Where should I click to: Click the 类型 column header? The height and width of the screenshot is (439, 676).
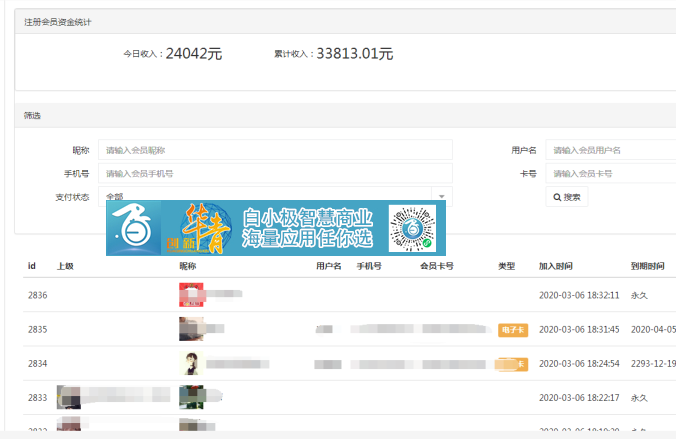coord(506,266)
